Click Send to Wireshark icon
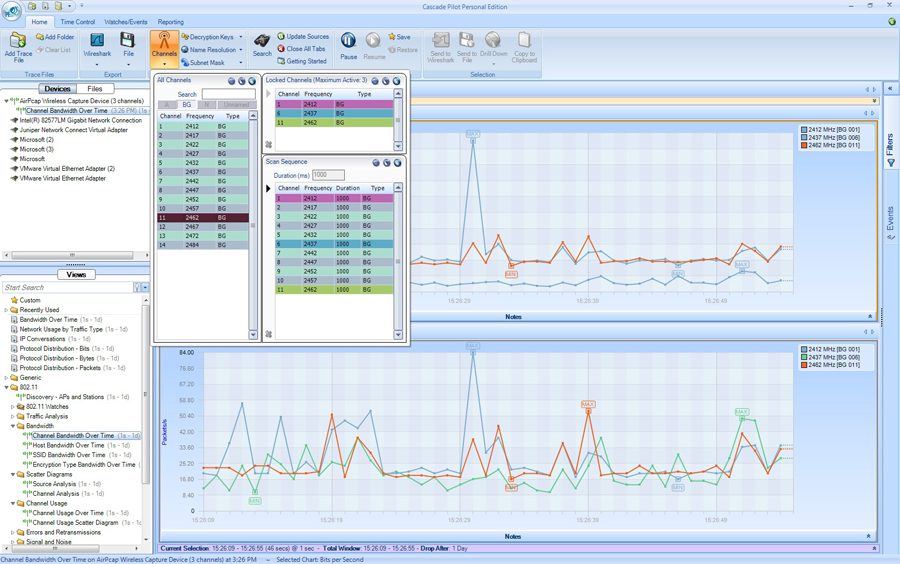 point(441,40)
